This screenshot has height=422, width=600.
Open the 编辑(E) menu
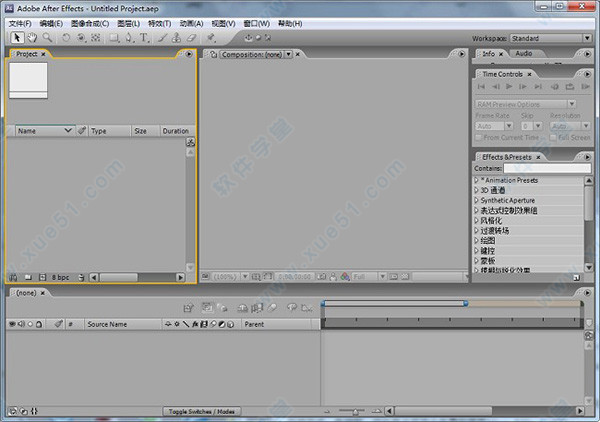[x=51, y=24]
